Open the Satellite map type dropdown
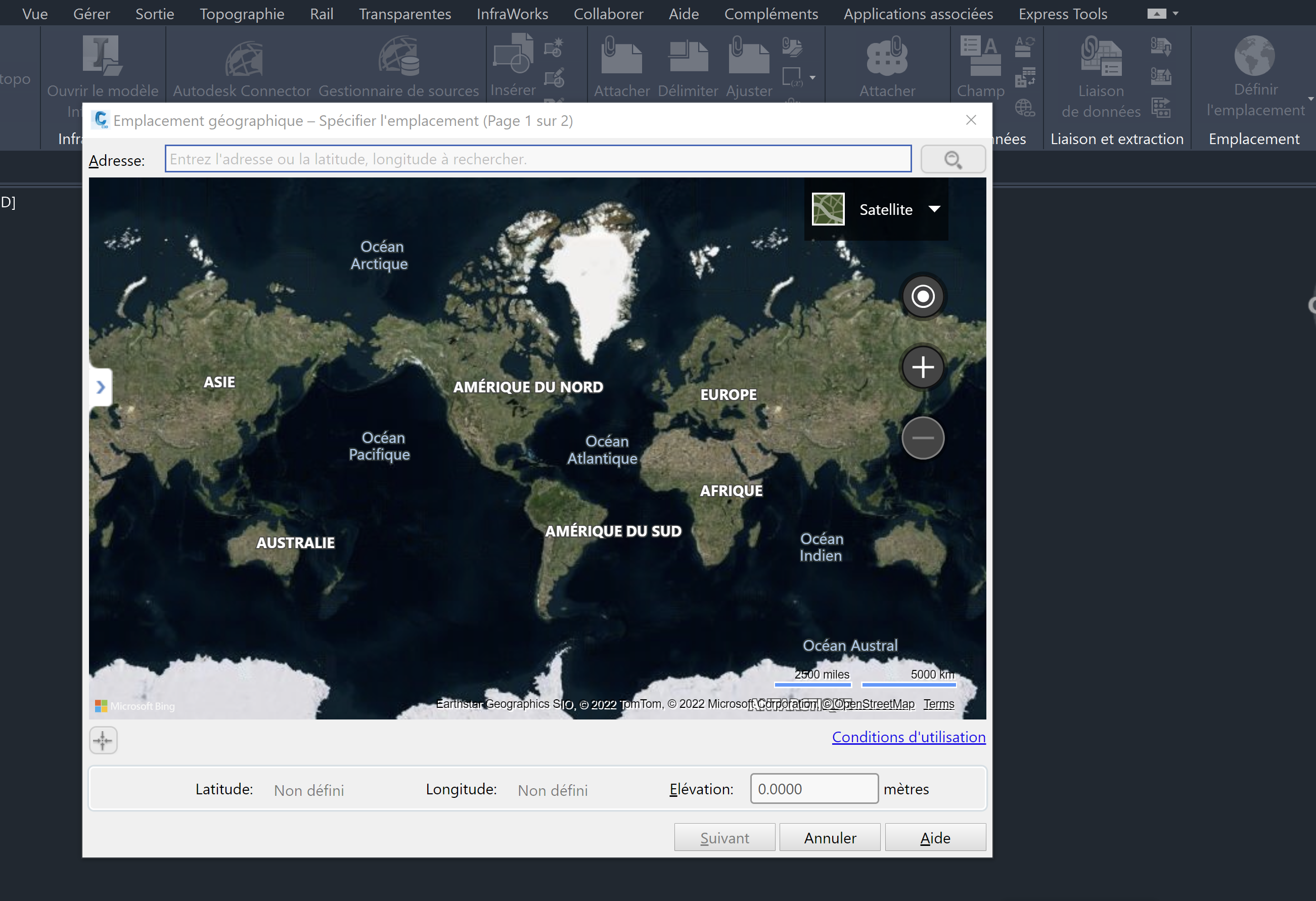Screen dimensions: 1316x901 point(934,209)
